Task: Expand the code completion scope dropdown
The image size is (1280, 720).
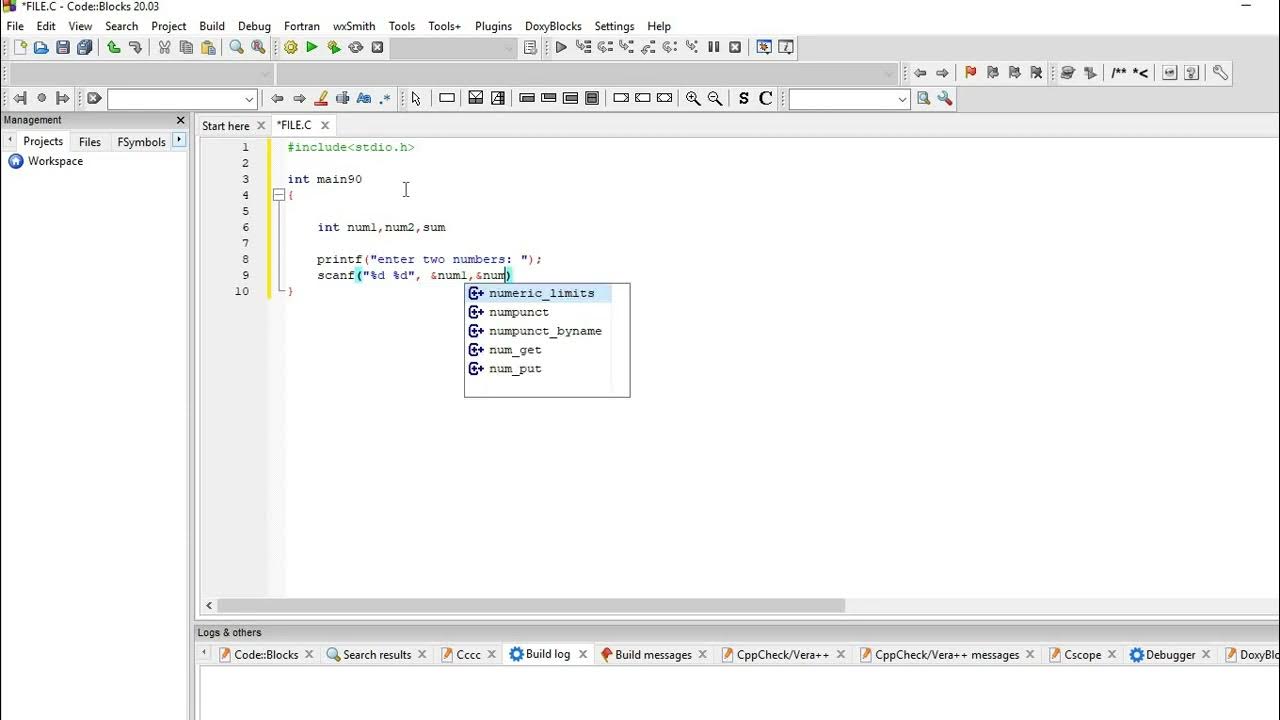Action: coord(265,73)
